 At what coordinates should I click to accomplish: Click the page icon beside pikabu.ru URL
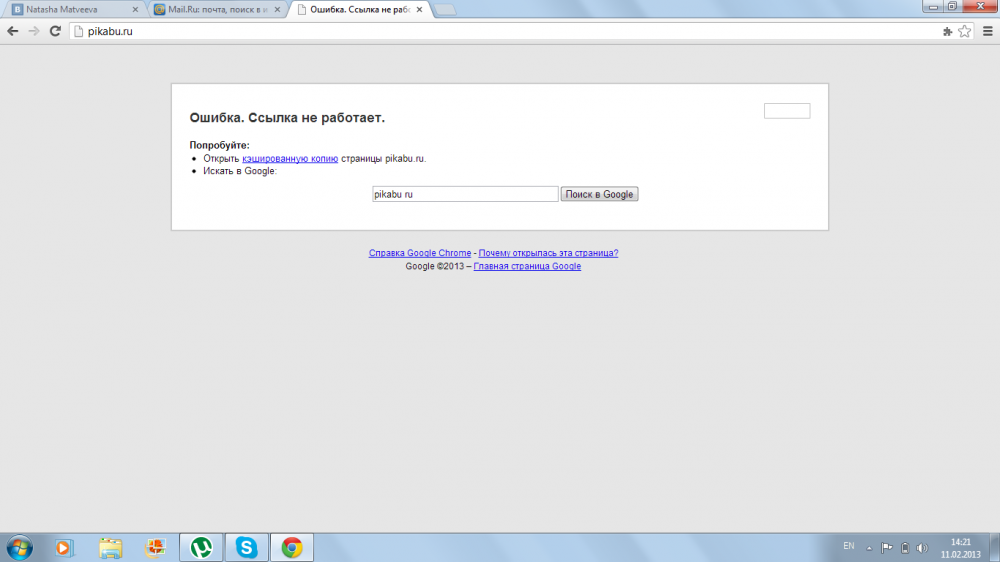78,31
